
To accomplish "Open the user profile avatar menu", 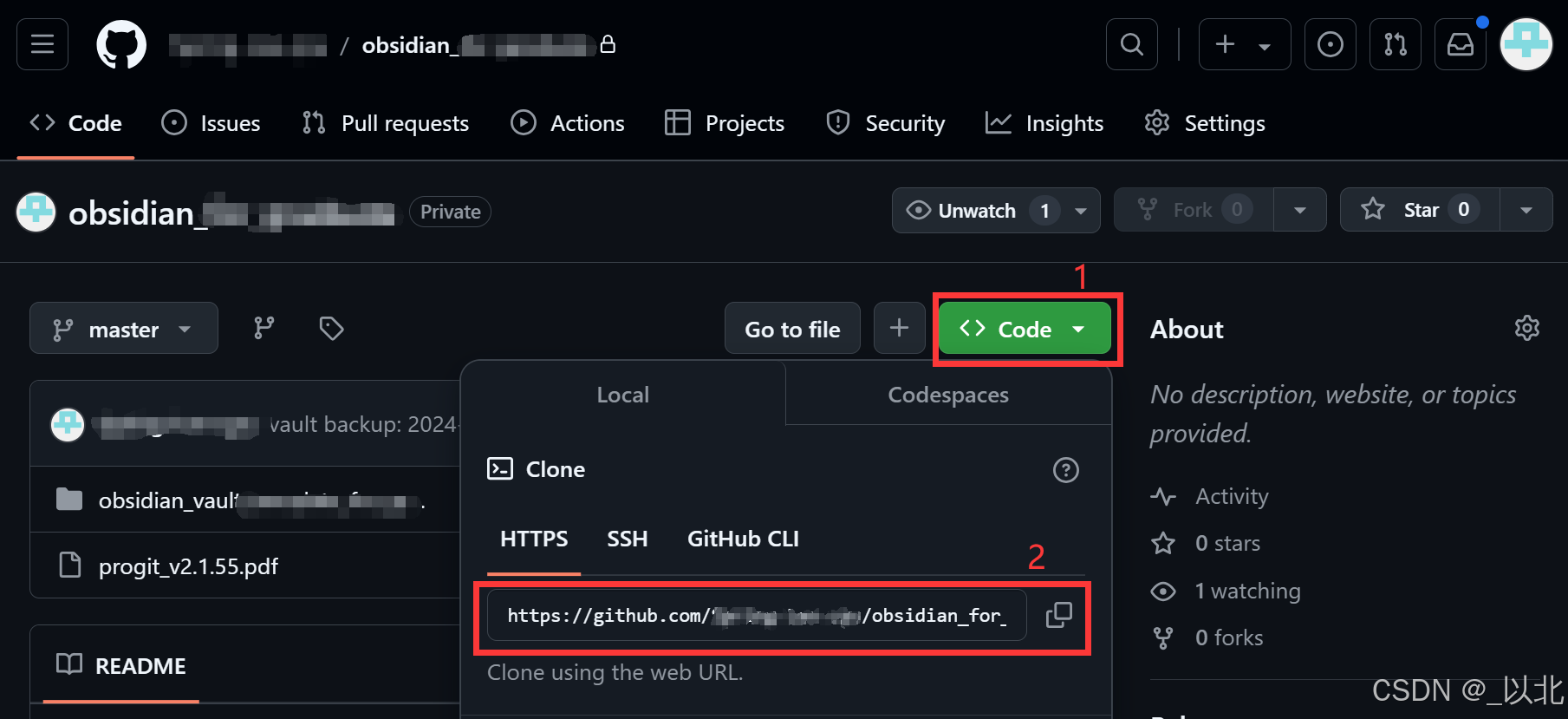I will [1526, 44].
